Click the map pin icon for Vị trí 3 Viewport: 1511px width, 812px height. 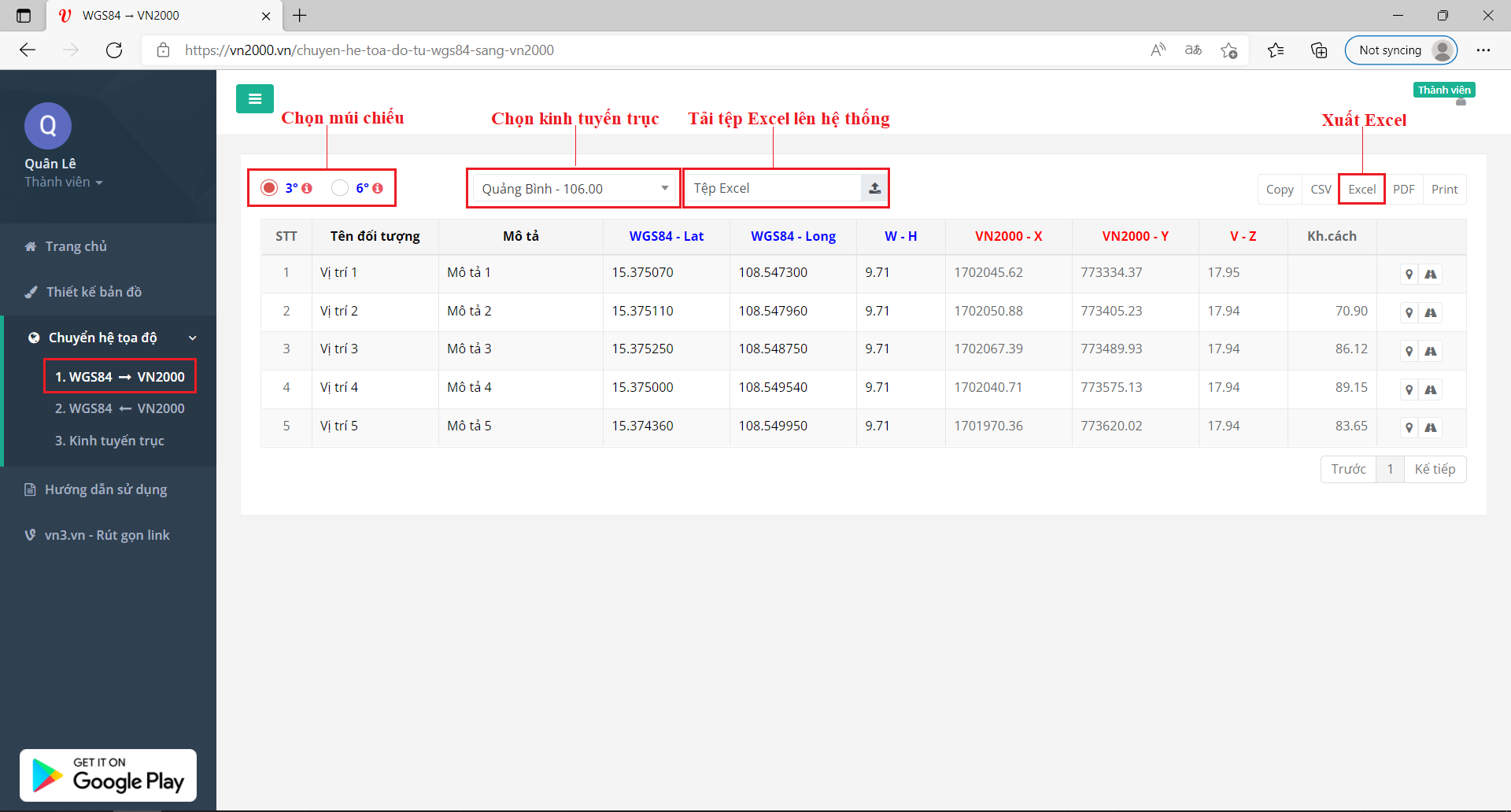click(x=1409, y=352)
